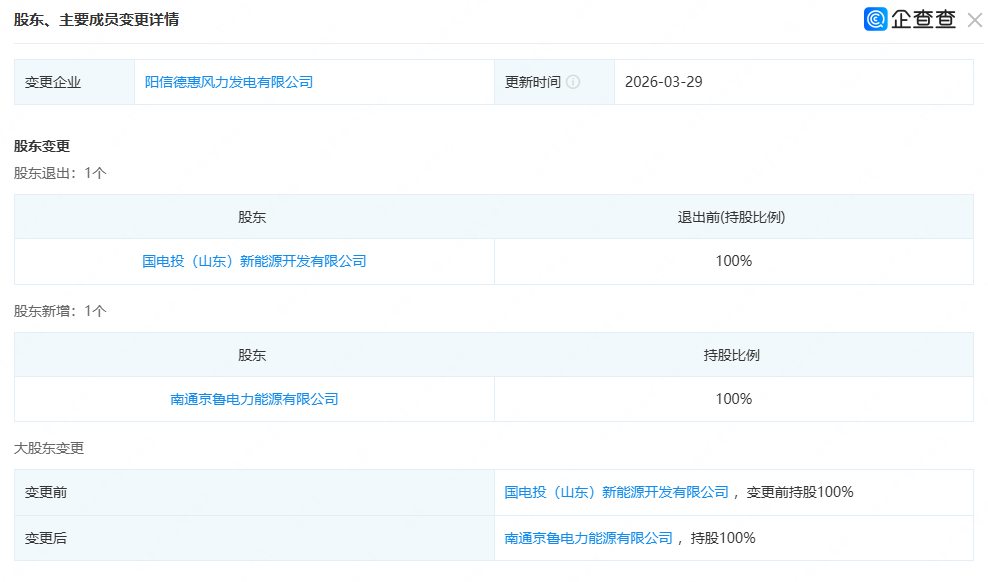Click the 持股比例 column header
The image size is (988, 582).
733,355
